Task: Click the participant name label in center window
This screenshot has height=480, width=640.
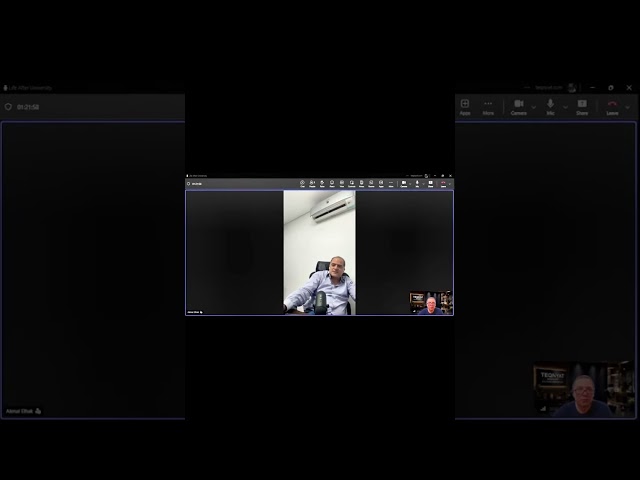Action: point(195,312)
